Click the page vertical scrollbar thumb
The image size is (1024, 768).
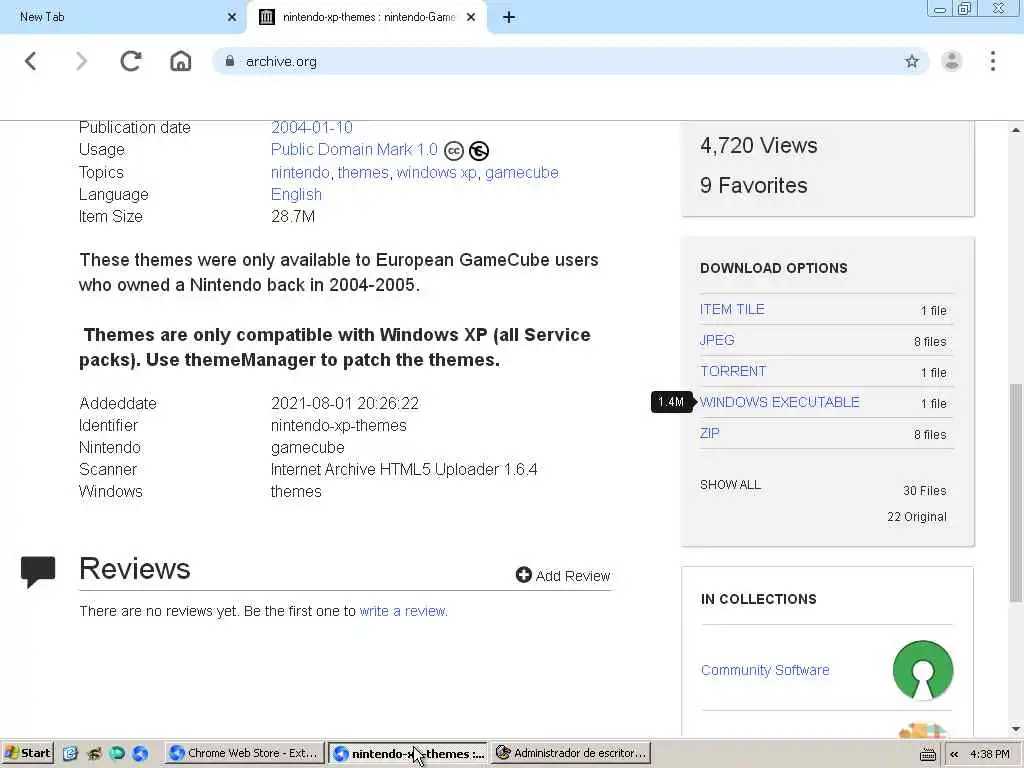click(1016, 493)
